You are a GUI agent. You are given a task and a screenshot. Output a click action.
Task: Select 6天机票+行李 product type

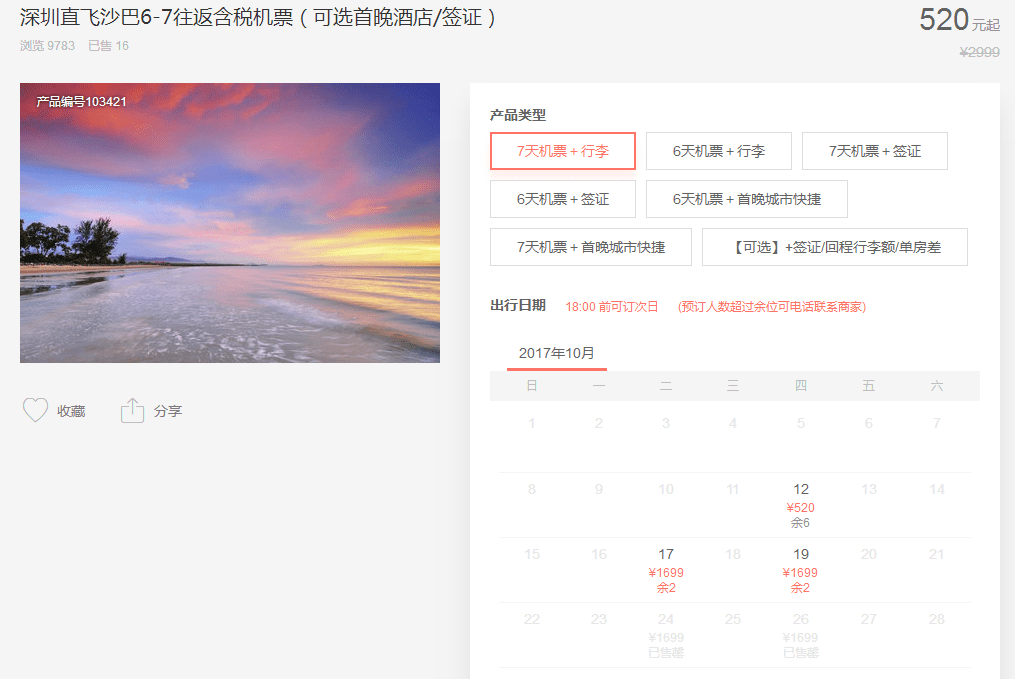(719, 151)
